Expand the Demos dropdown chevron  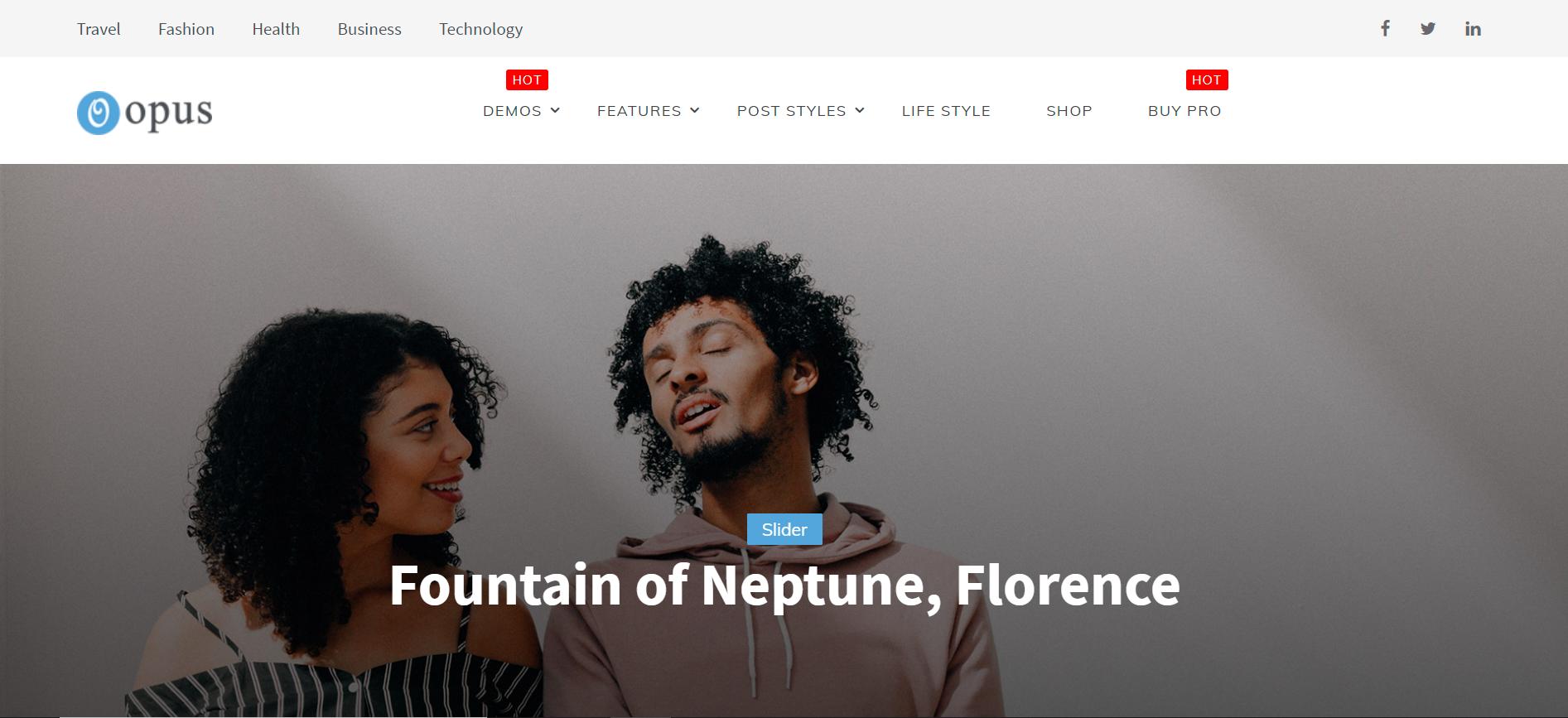point(556,110)
